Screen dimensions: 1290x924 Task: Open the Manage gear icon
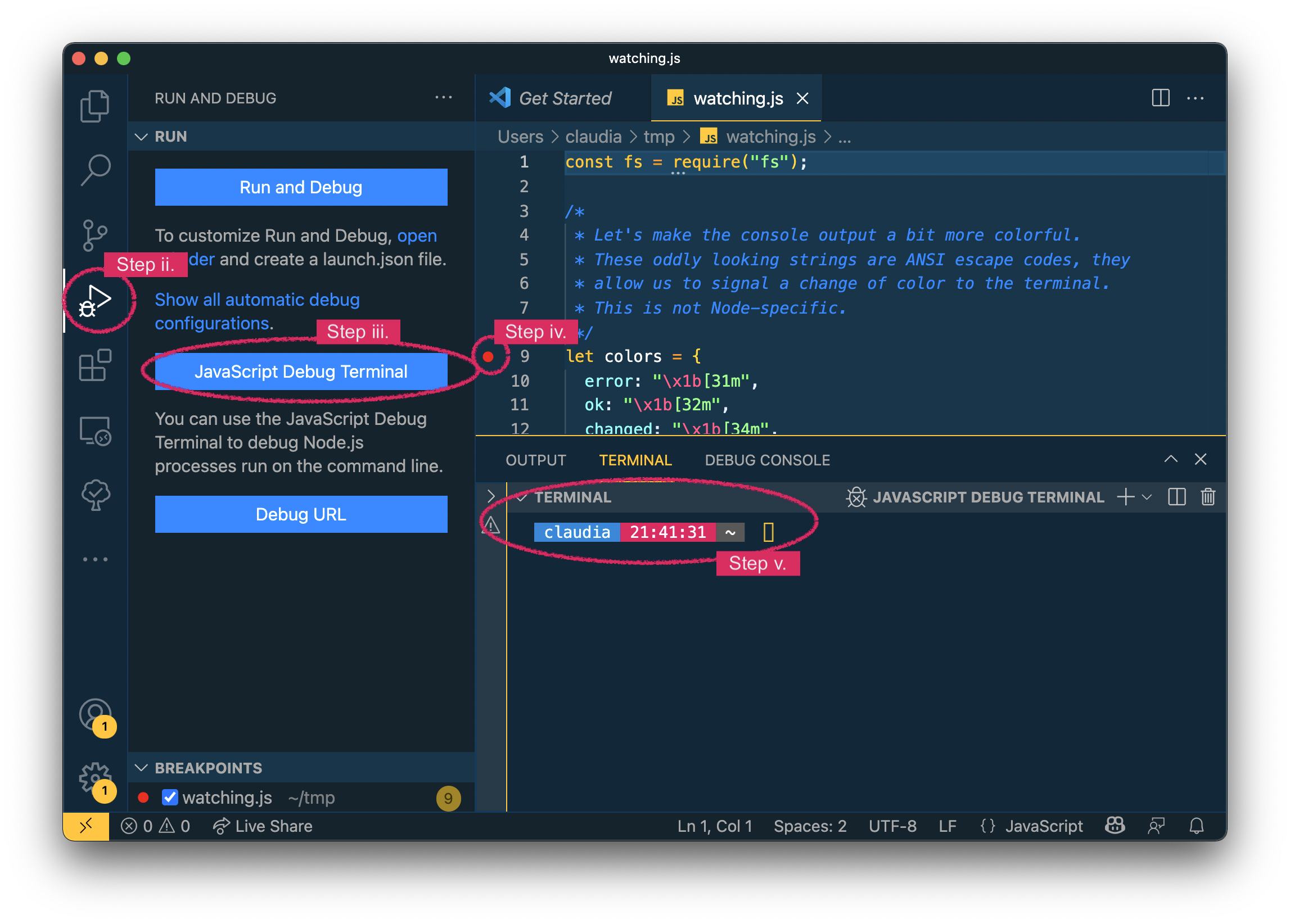(x=95, y=778)
